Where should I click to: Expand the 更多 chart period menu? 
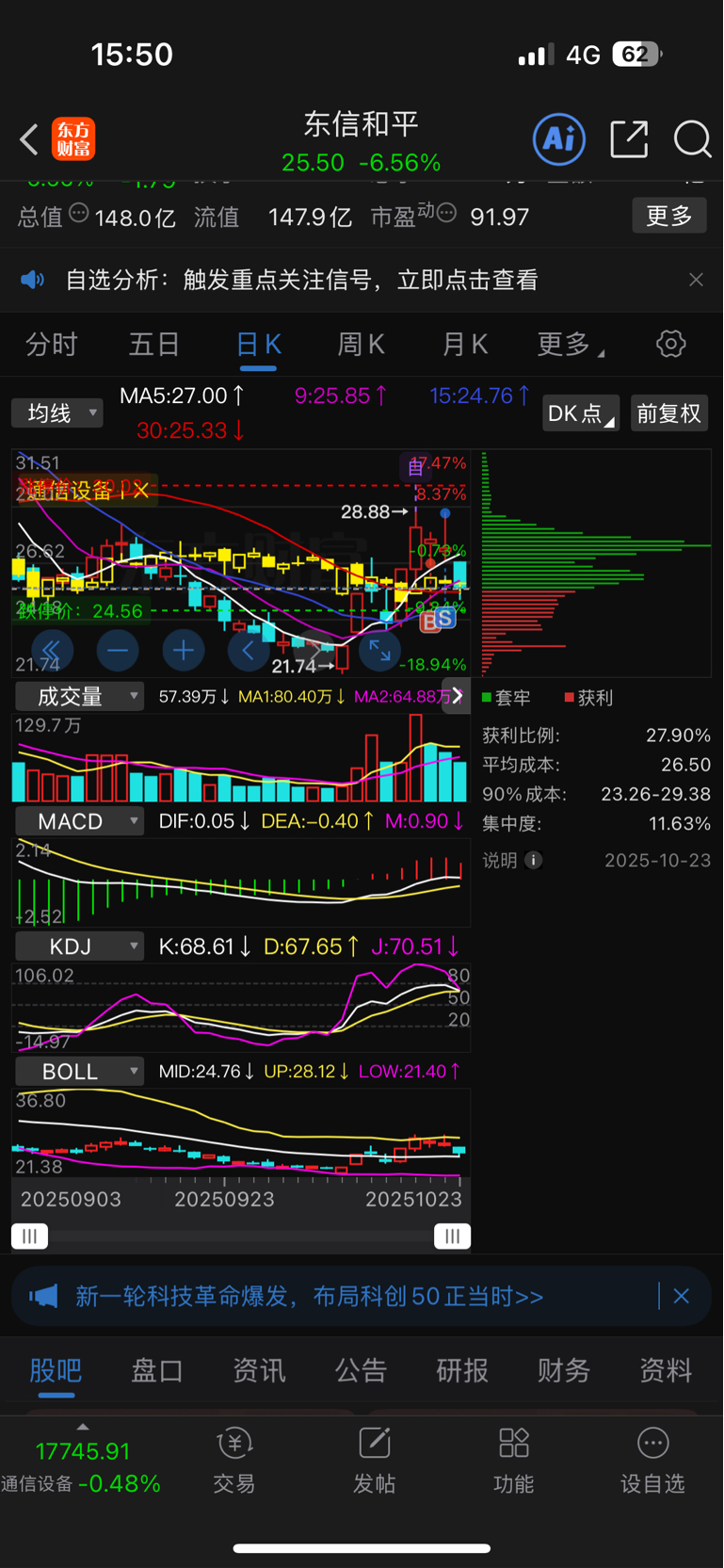pos(571,345)
